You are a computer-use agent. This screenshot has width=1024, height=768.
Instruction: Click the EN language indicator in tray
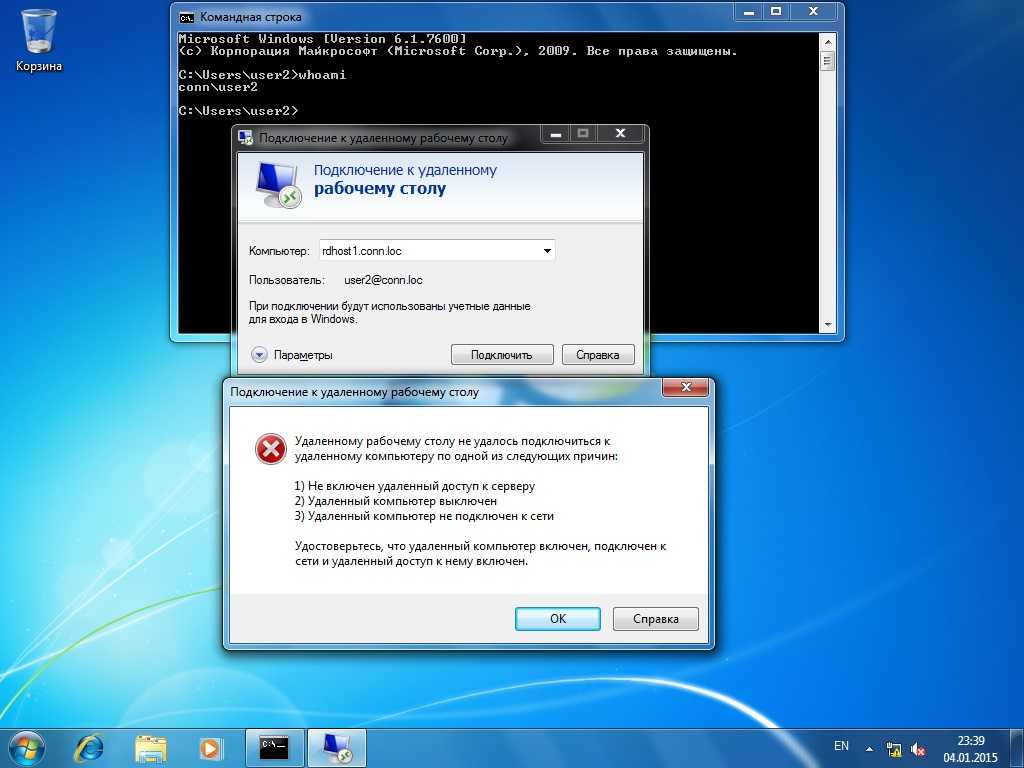(841, 746)
